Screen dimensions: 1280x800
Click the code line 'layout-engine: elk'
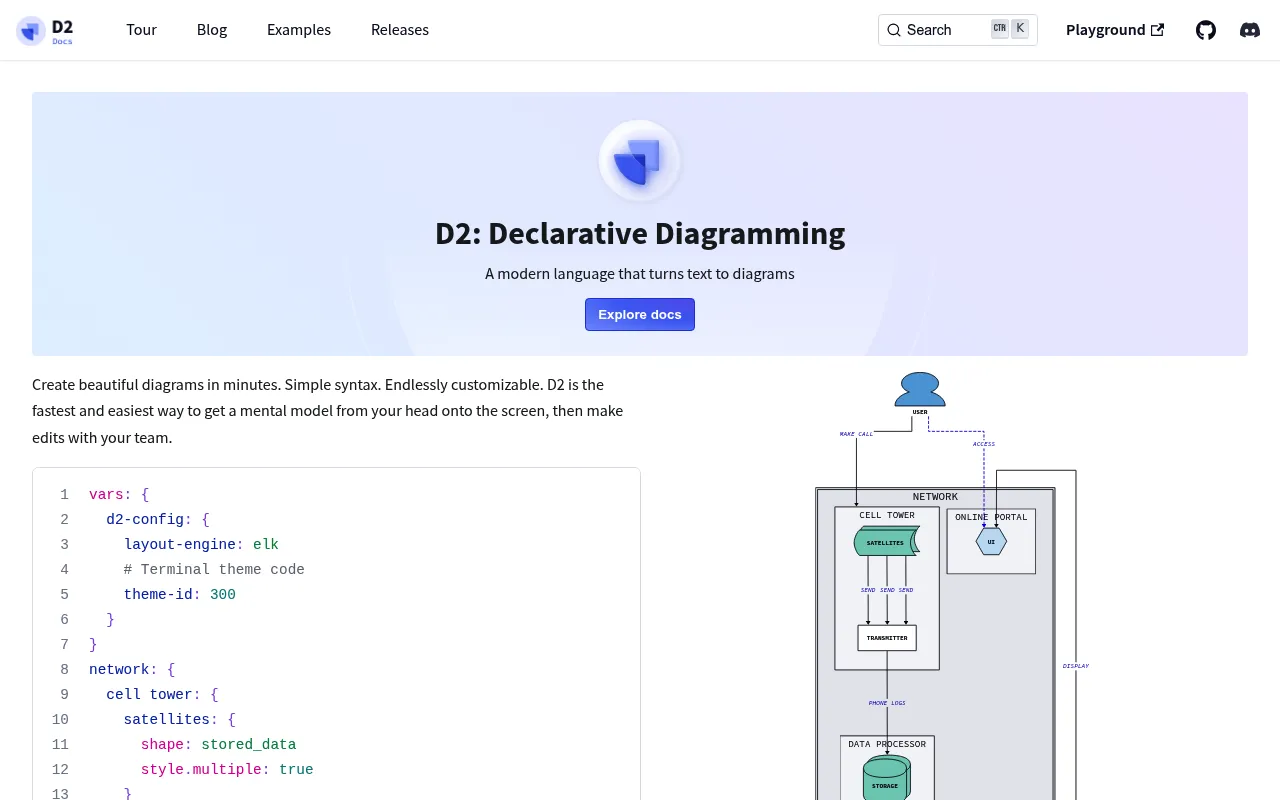point(201,544)
